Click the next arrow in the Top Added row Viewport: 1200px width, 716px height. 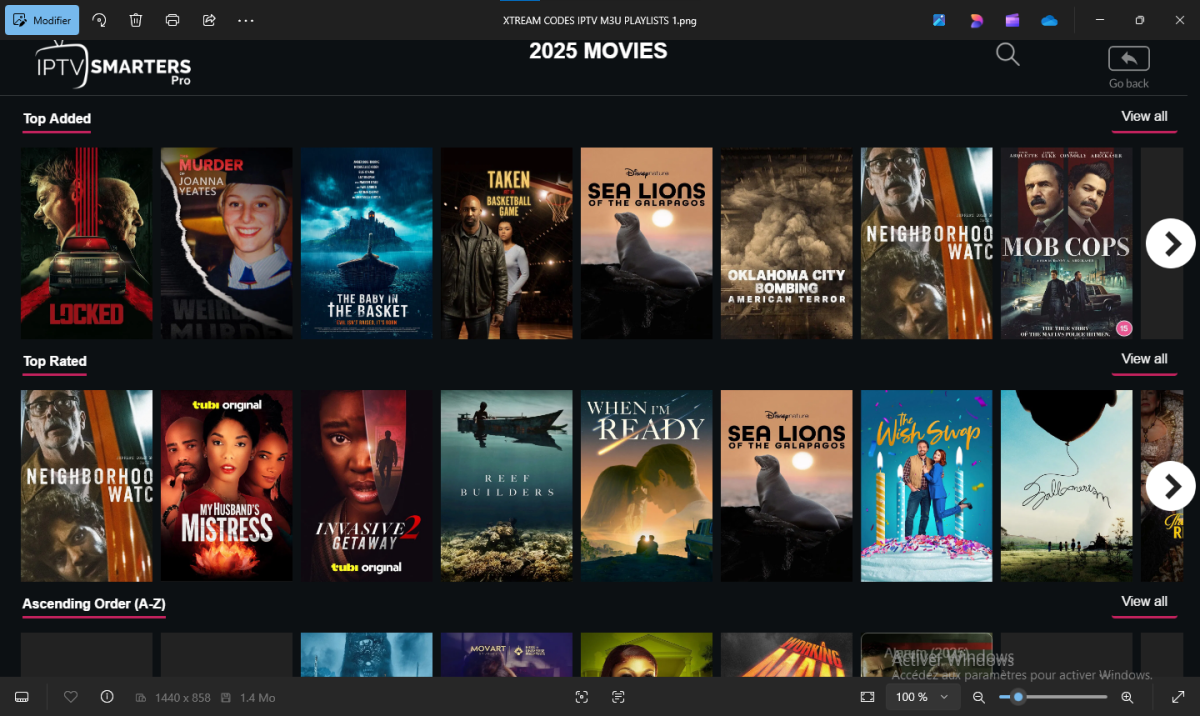pos(1171,243)
